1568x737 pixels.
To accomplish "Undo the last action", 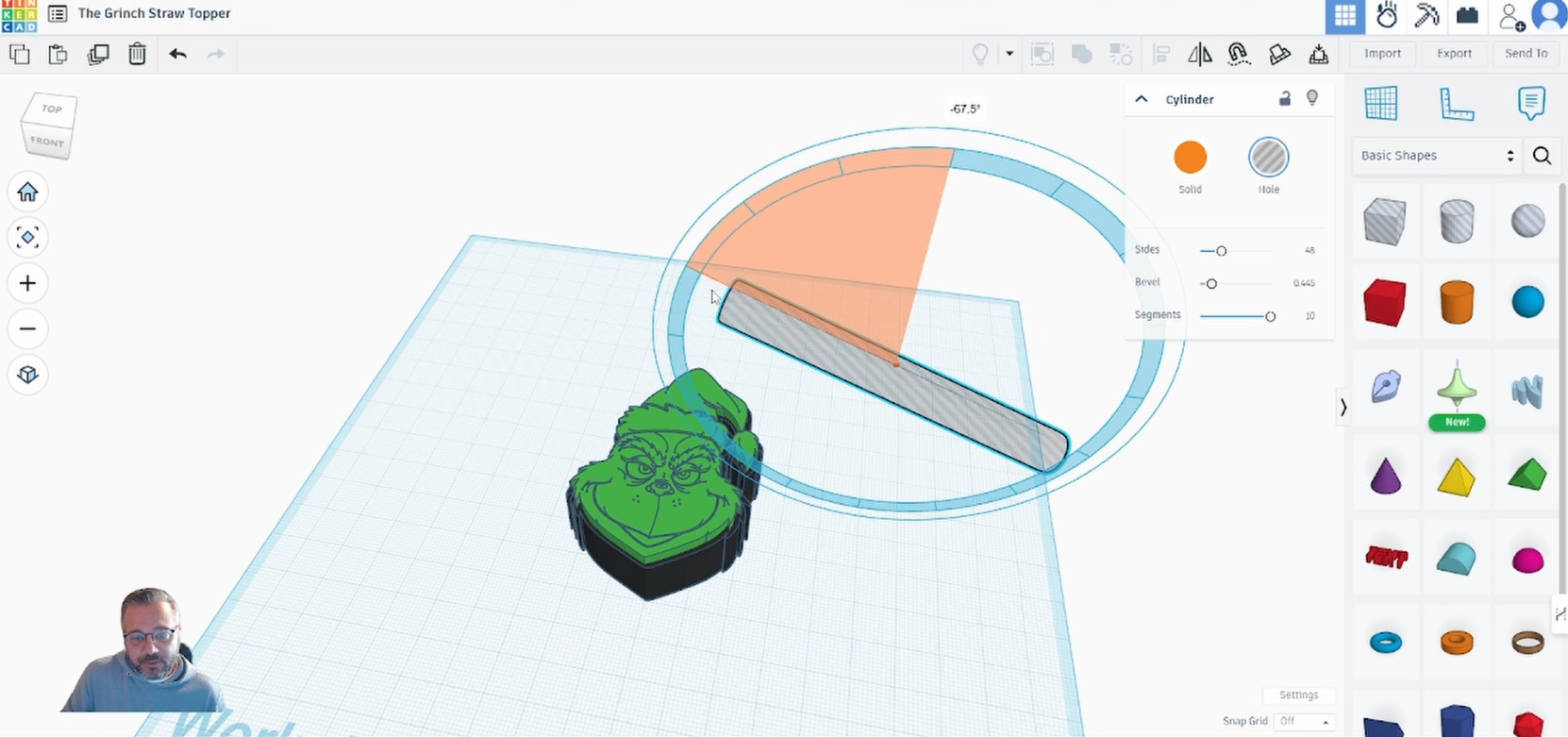I will point(177,54).
